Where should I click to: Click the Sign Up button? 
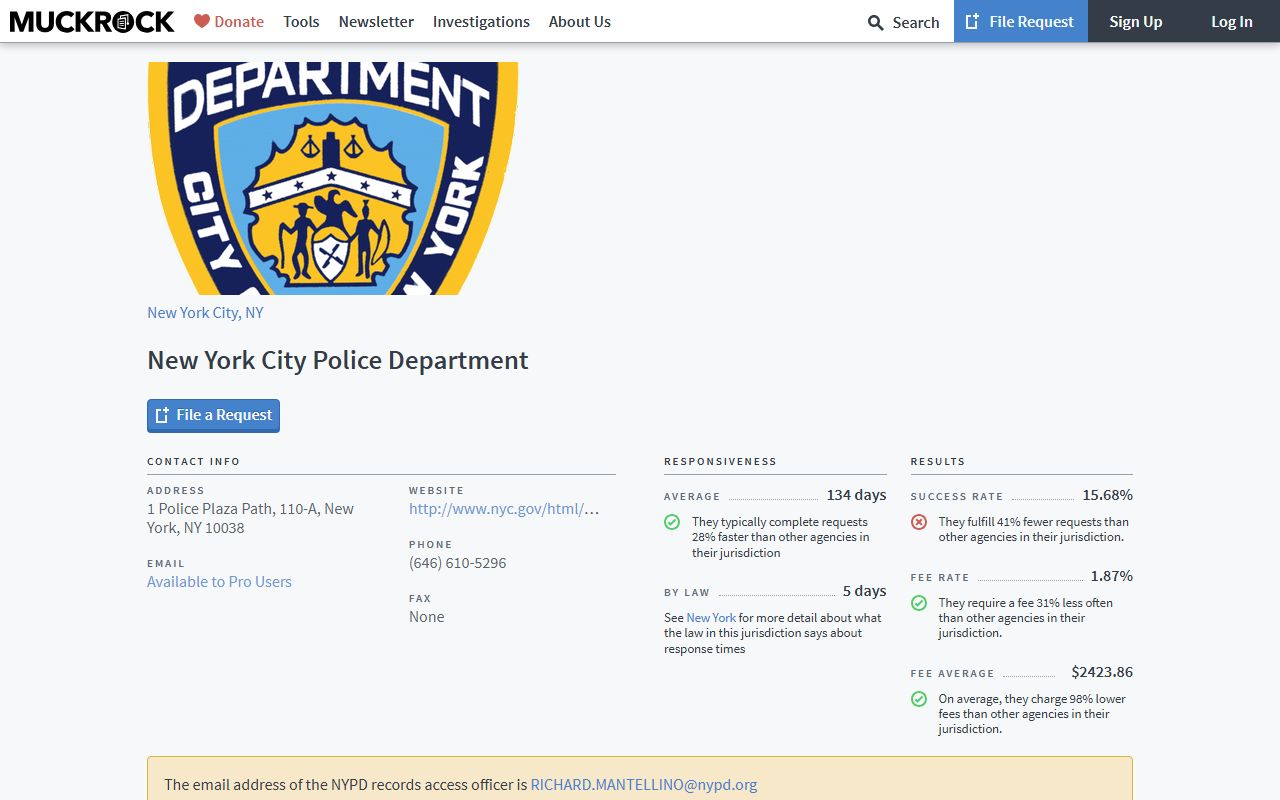1136,21
